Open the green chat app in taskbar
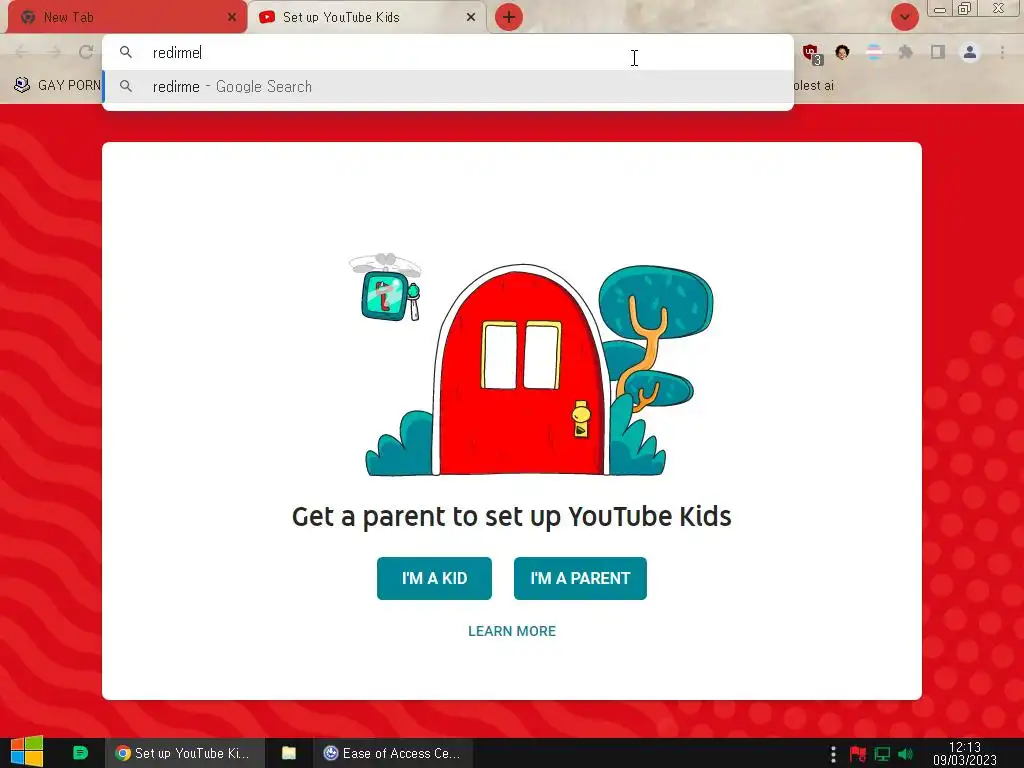This screenshot has height=768, width=1024. (x=80, y=753)
